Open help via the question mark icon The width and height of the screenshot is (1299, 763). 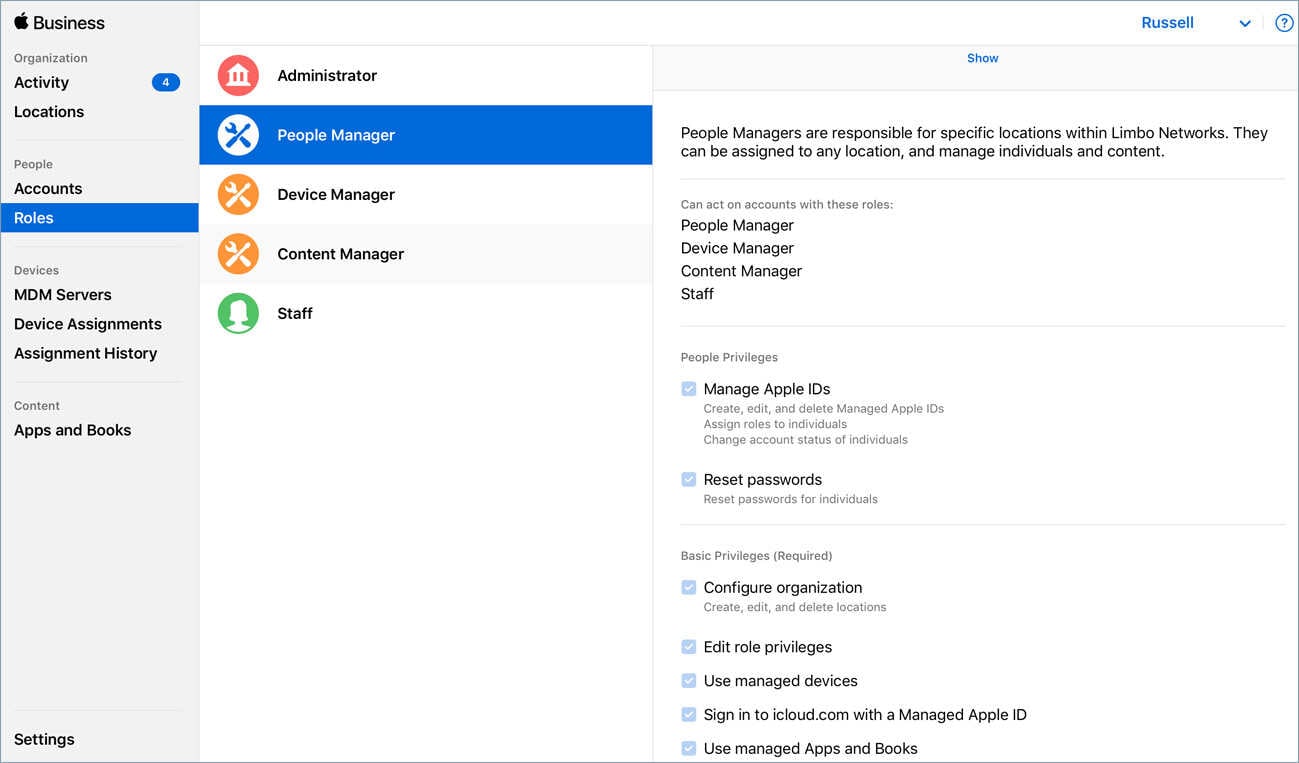(1284, 23)
